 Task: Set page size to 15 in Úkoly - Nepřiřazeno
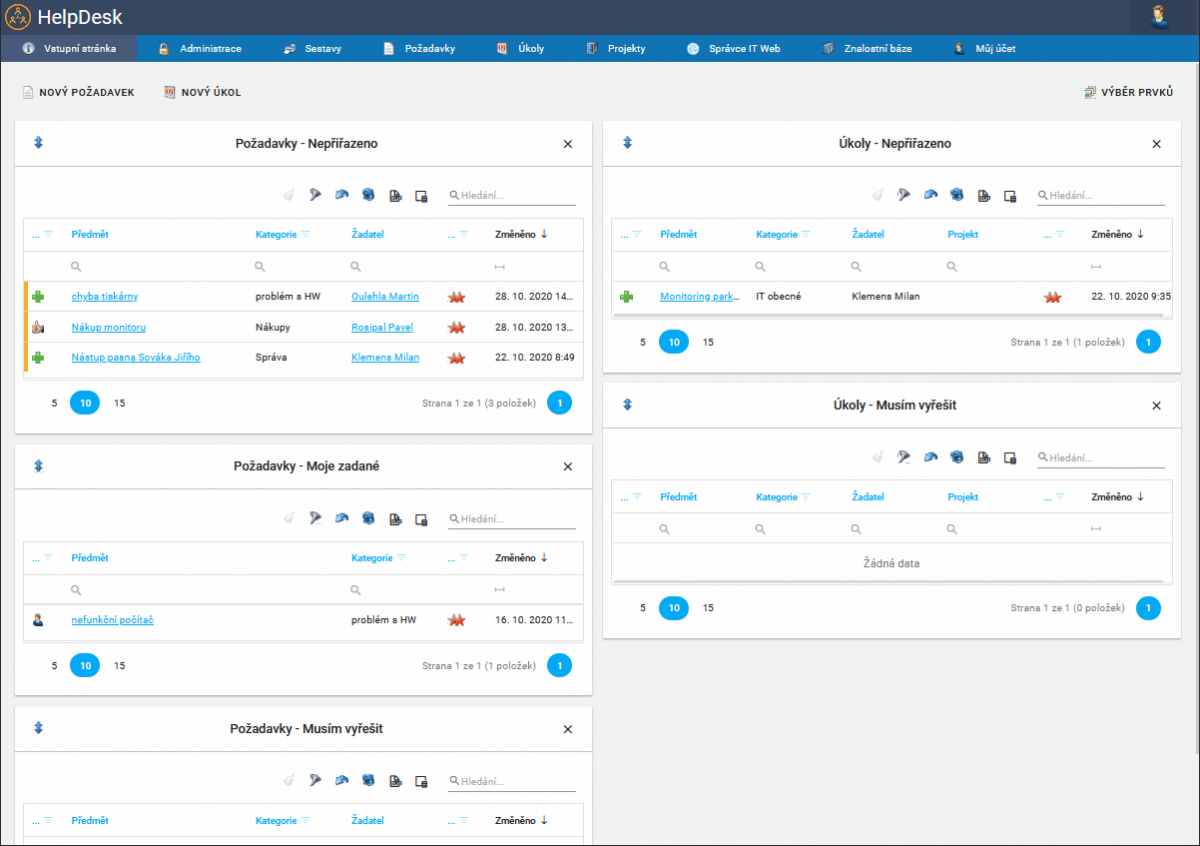pos(708,342)
